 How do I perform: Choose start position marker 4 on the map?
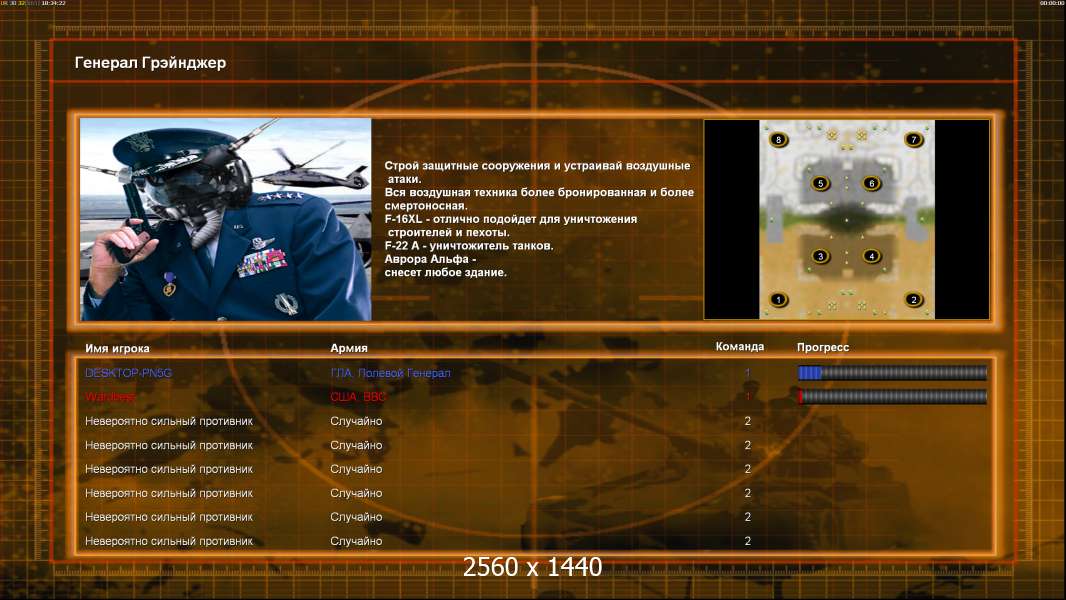872,256
